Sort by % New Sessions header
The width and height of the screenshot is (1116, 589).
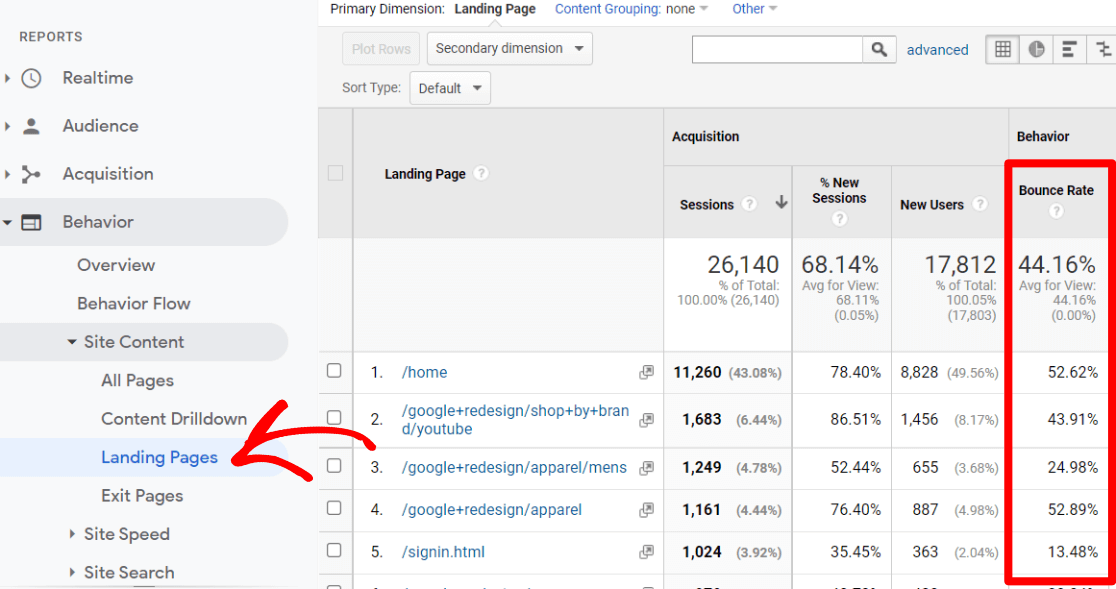840,191
